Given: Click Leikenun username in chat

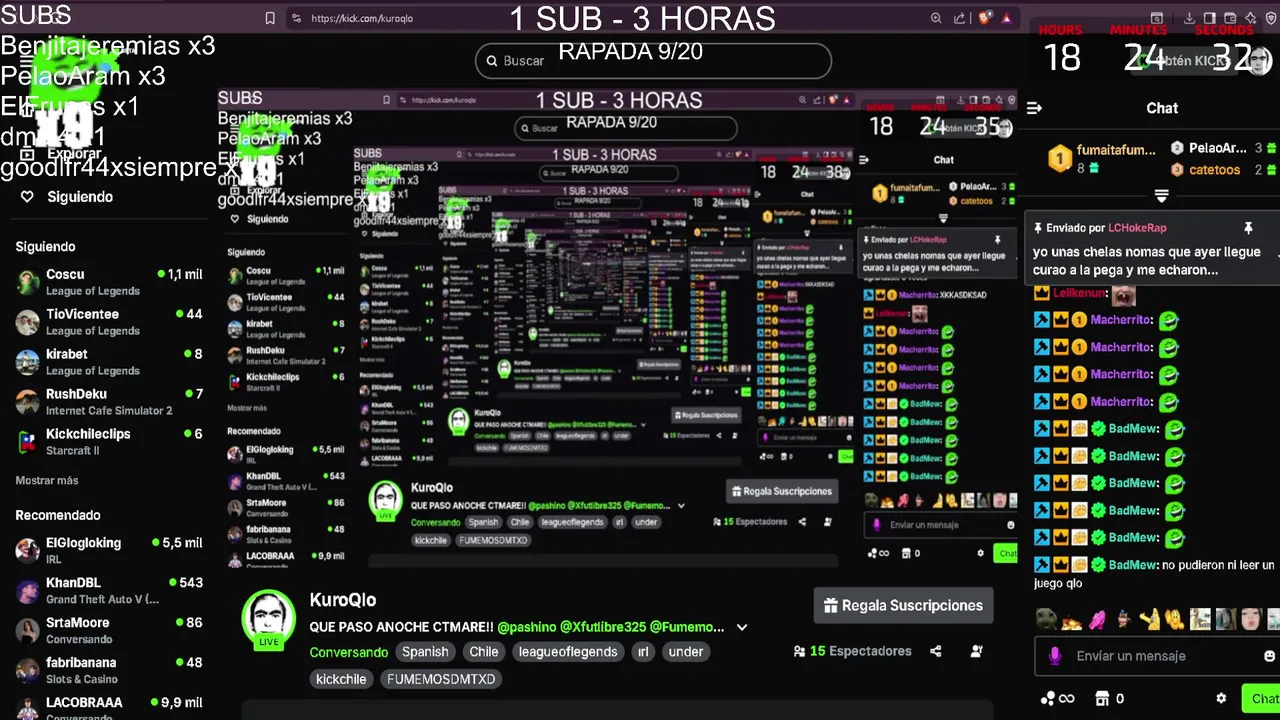Looking at the screenshot, I should [x=1080, y=294].
